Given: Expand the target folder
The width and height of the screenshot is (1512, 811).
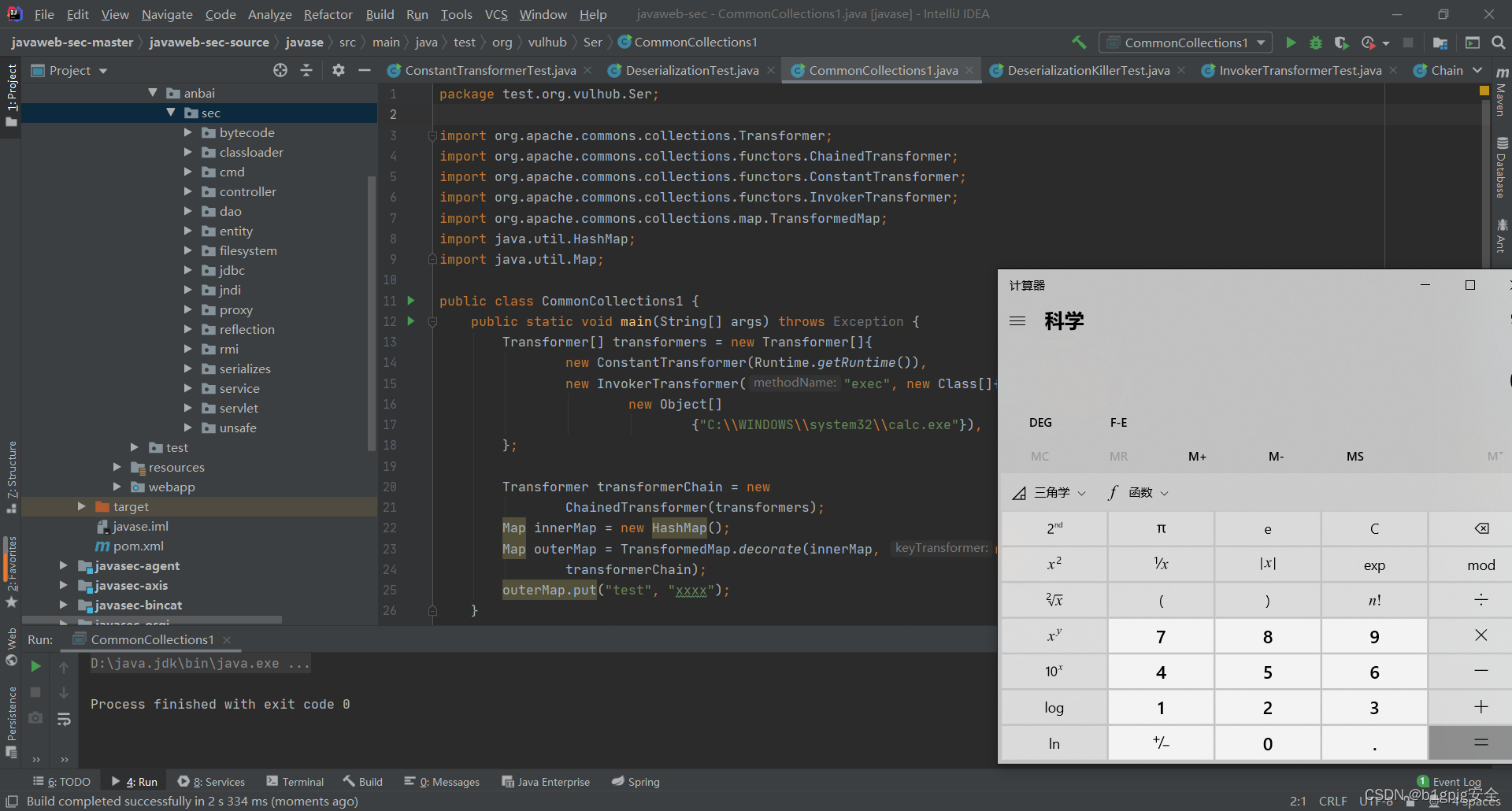Looking at the screenshot, I should click(81, 506).
